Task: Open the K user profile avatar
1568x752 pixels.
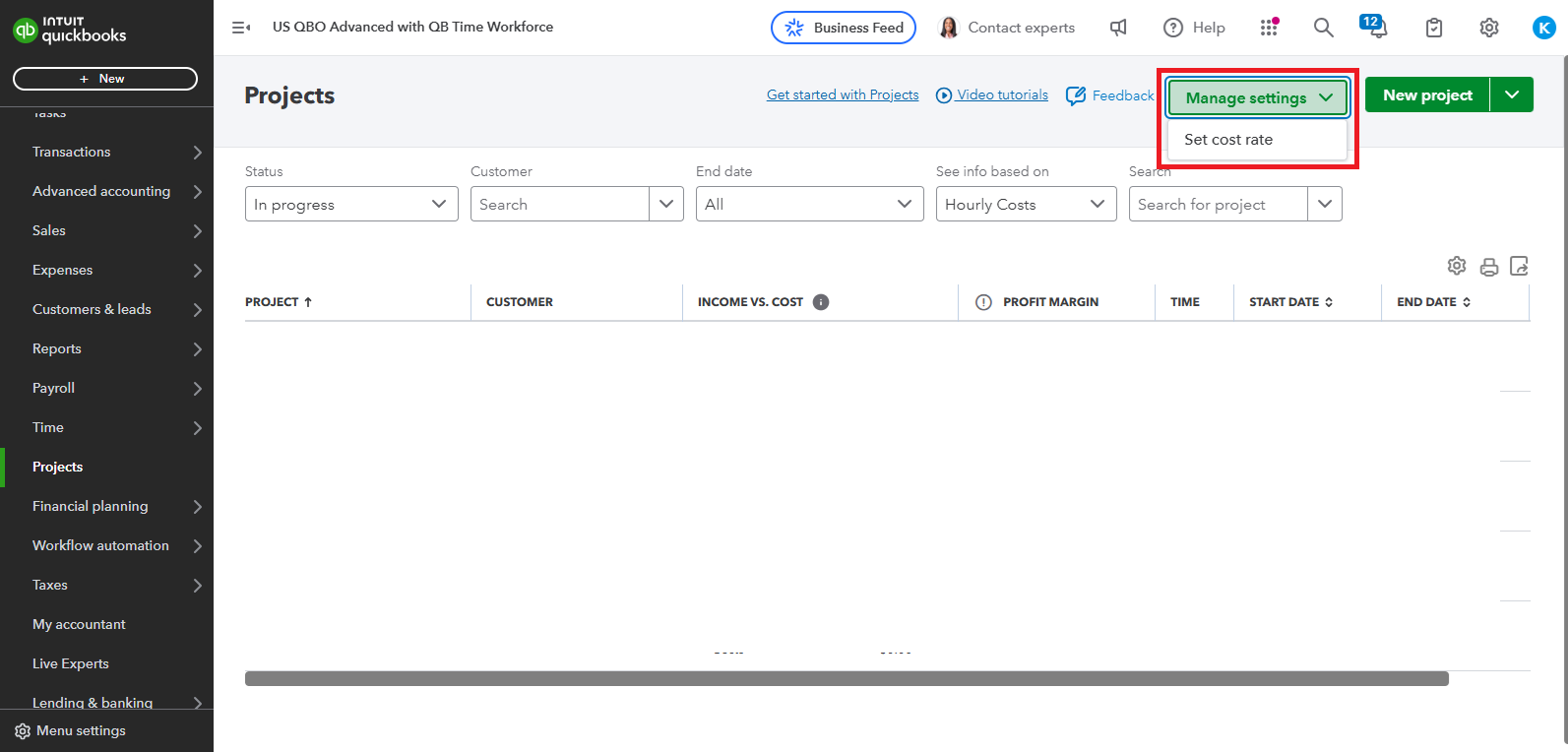Action: tap(1544, 28)
